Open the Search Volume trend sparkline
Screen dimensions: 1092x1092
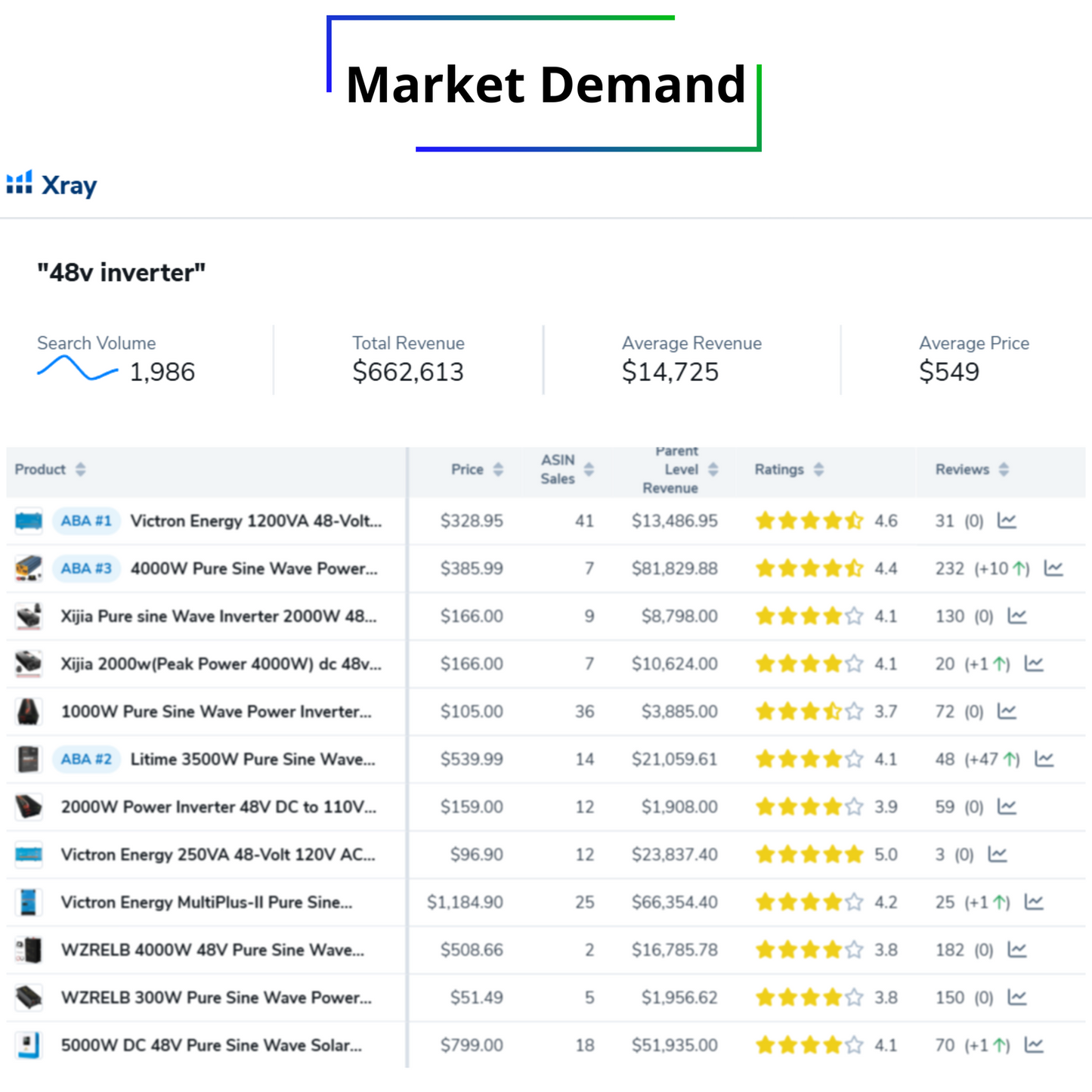click(x=78, y=369)
